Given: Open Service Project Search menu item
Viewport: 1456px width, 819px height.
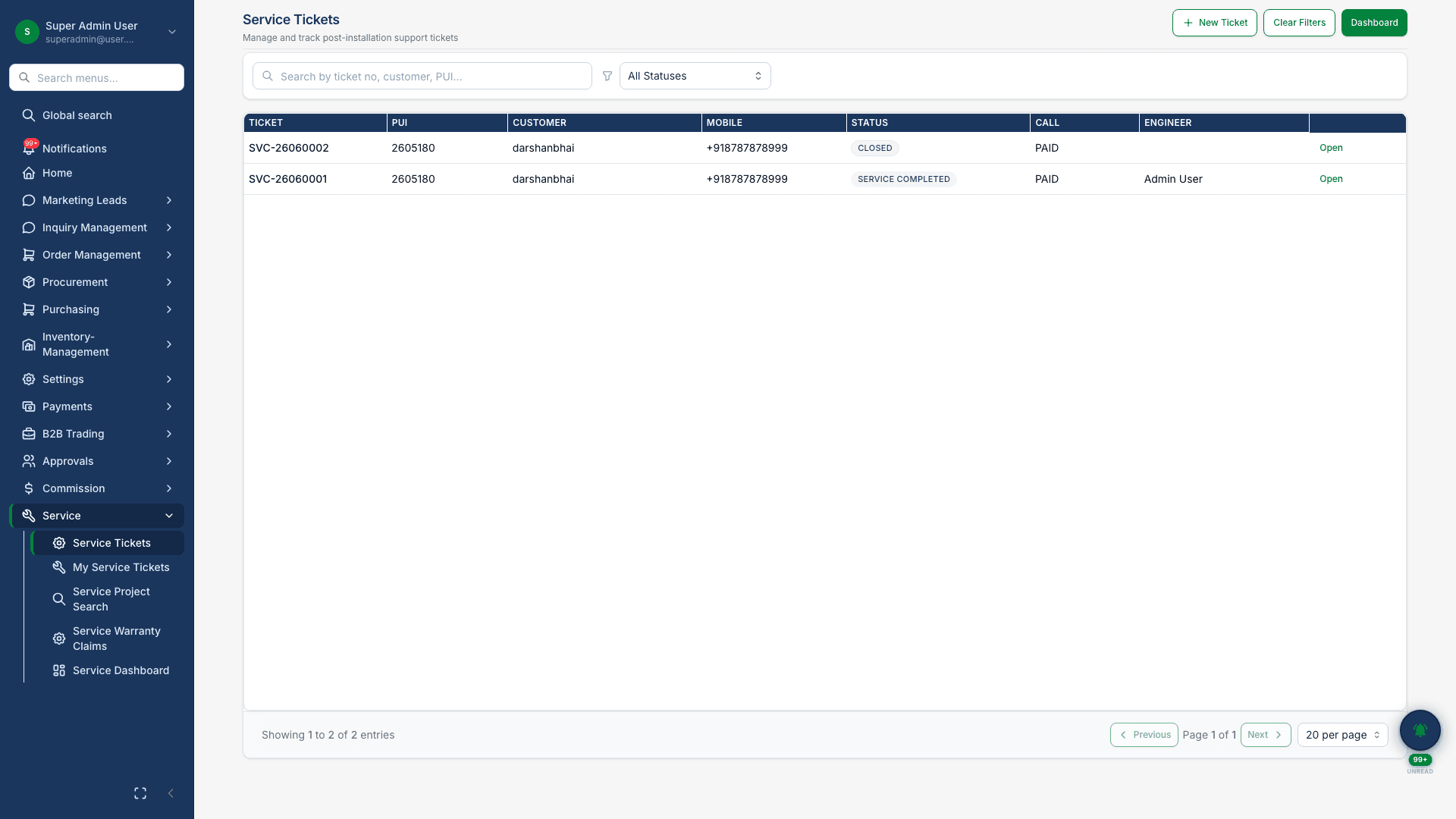Looking at the screenshot, I should point(108,599).
